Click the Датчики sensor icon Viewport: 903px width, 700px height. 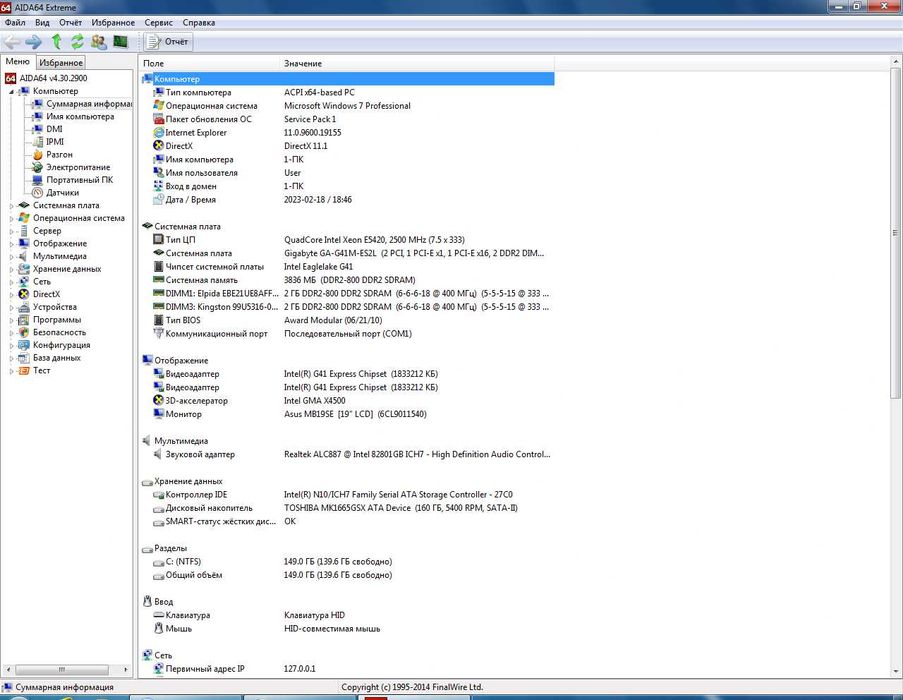[37, 193]
